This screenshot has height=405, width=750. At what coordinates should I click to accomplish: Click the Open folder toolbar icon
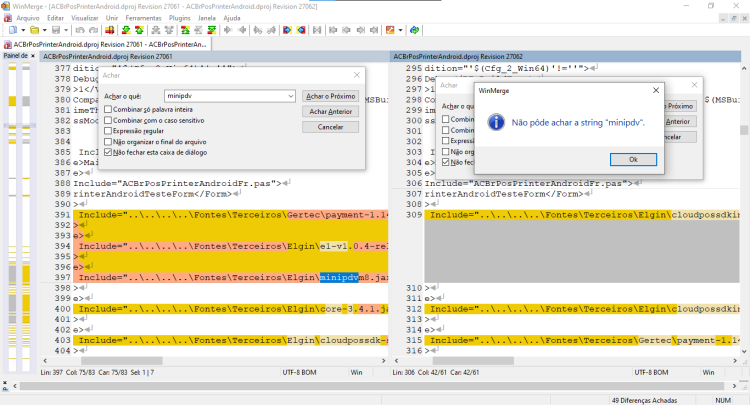[x=34, y=30]
